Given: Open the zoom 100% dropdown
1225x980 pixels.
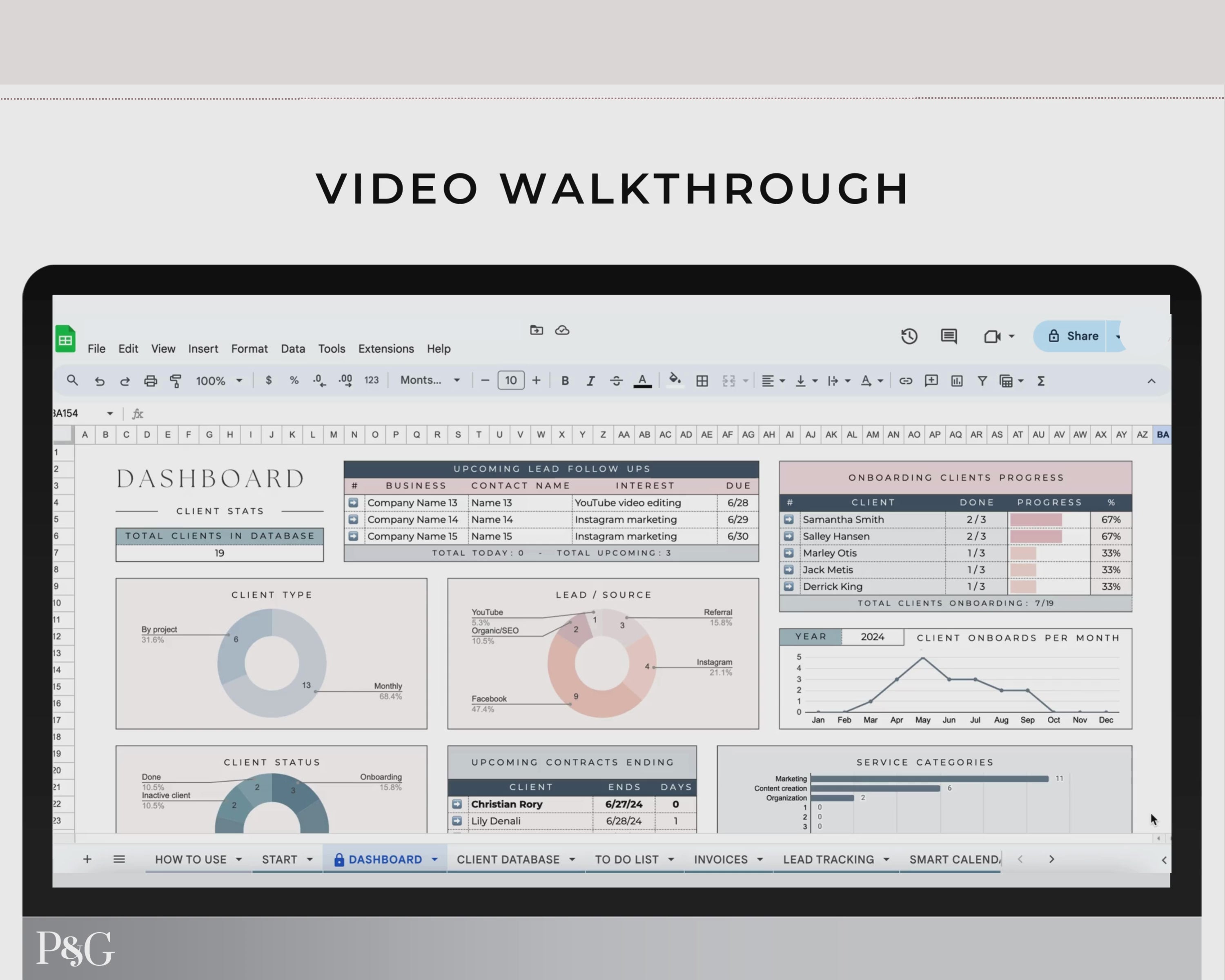Looking at the screenshot, I should [219, 381].
